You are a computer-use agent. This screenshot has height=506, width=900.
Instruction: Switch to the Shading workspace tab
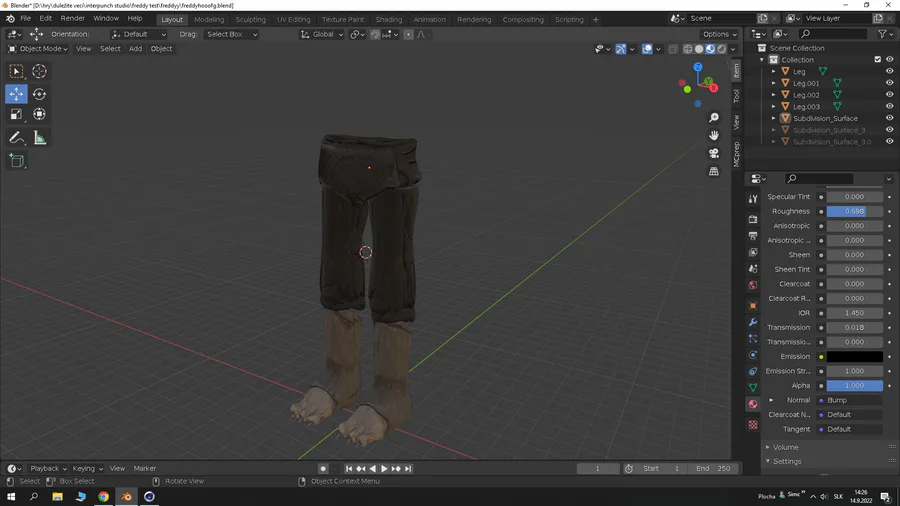(389, 20)
